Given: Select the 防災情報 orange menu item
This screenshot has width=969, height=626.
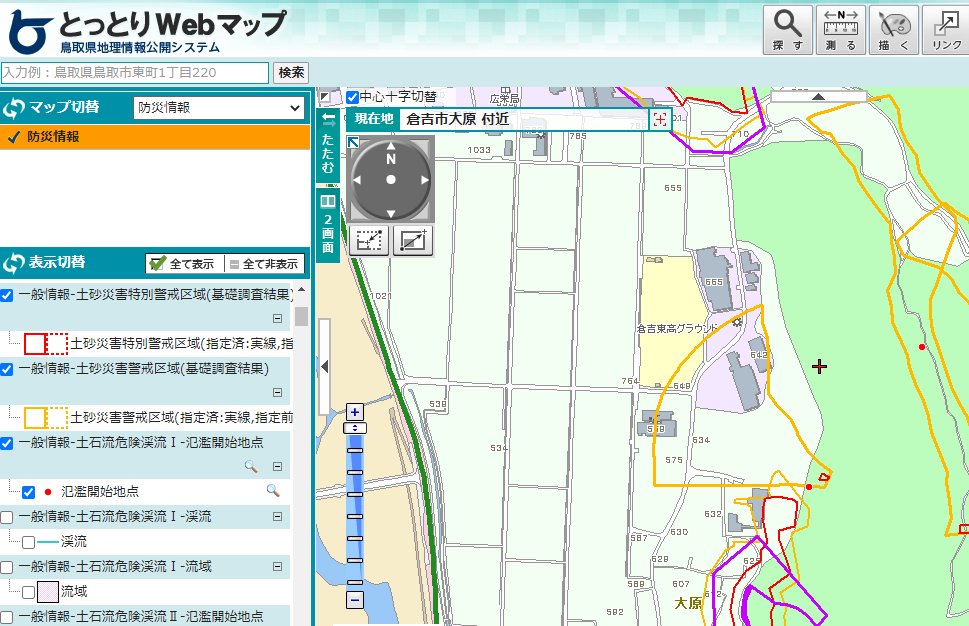Looking at the screenshot, I should click(154, 137).
